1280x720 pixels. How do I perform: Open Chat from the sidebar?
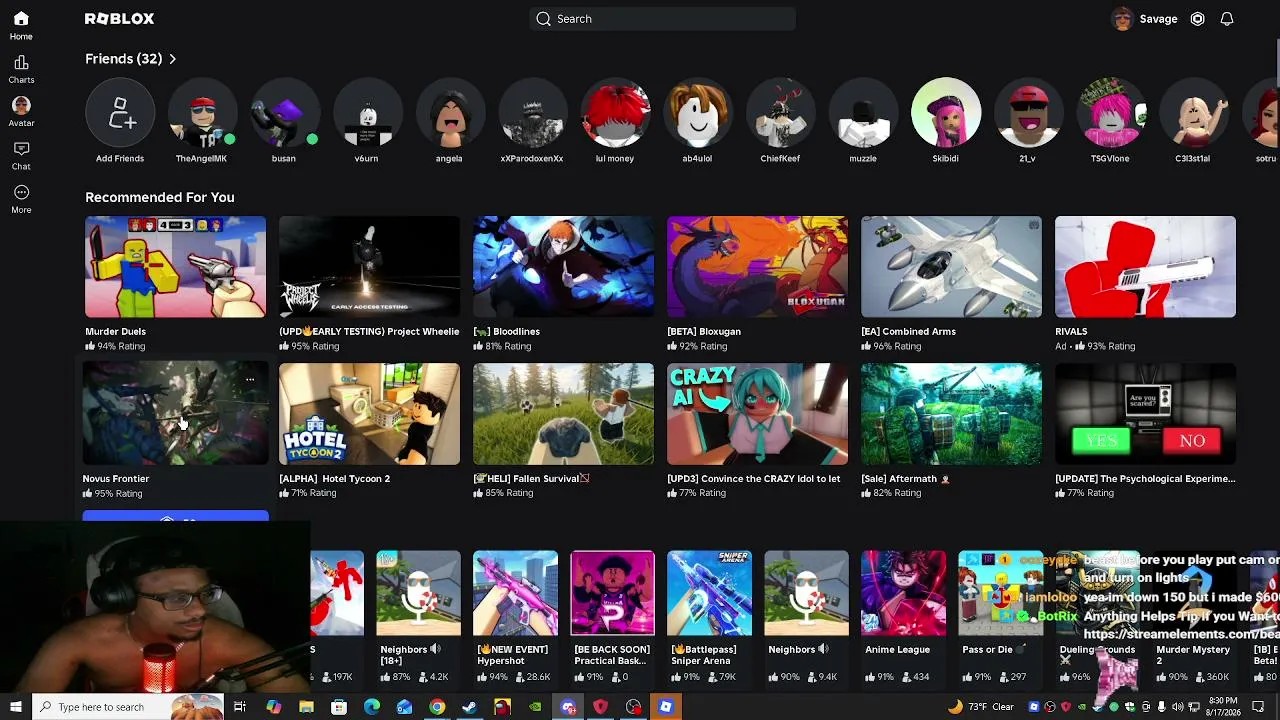coord(21,155)
